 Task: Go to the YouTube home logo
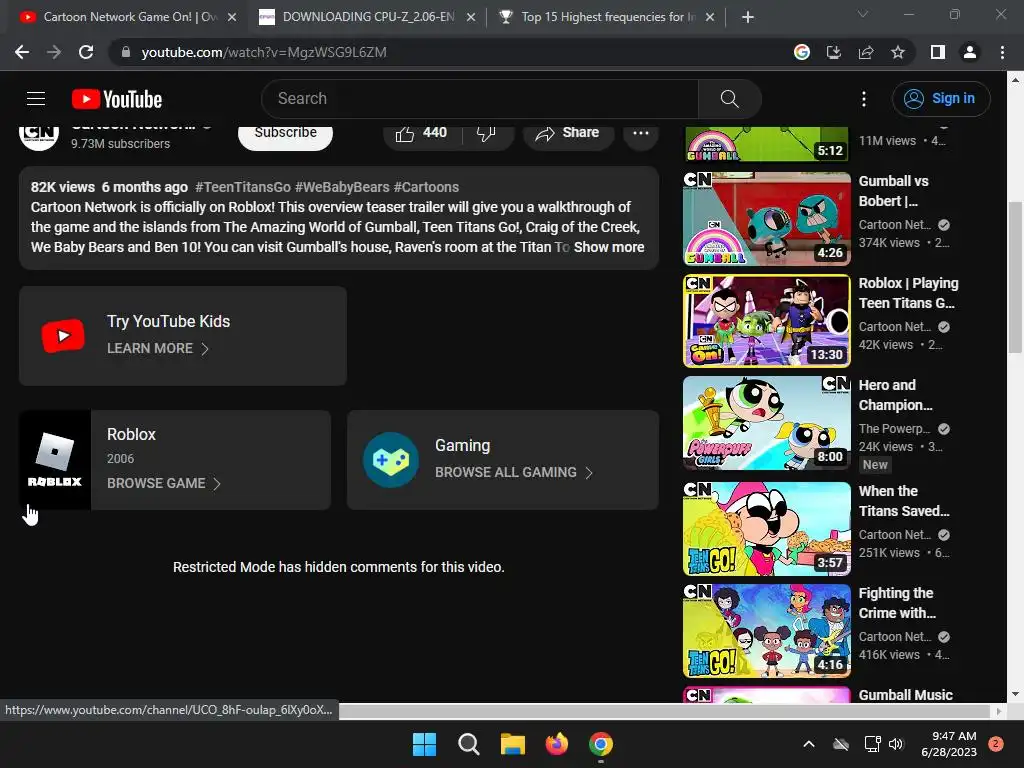coord(117,99)
